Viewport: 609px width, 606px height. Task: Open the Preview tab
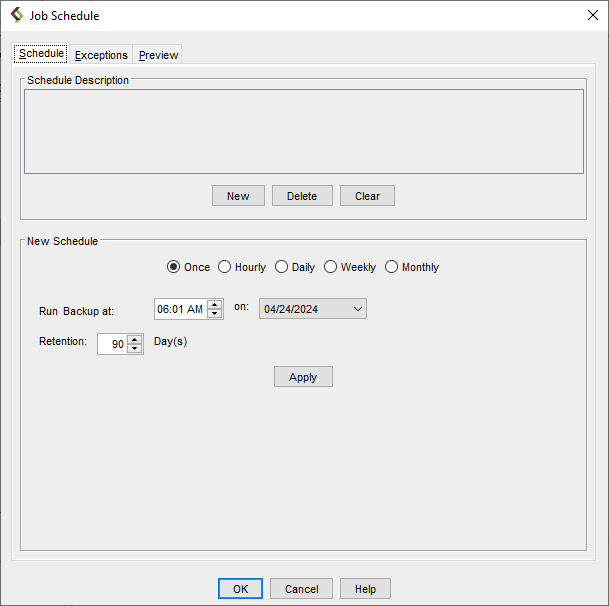click(x=158, y=55)
